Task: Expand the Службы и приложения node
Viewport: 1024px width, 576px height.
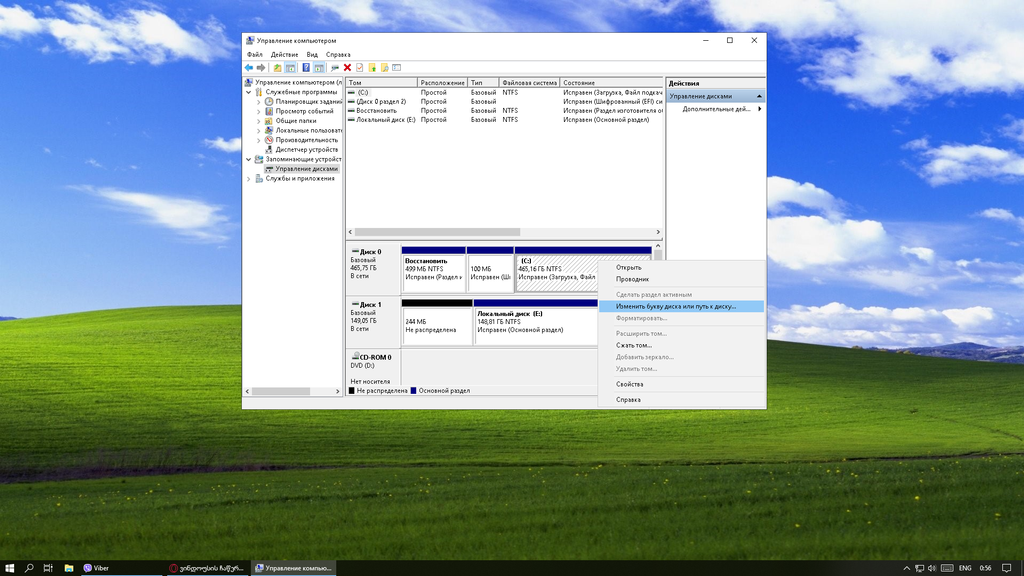Action: (248, 179)
